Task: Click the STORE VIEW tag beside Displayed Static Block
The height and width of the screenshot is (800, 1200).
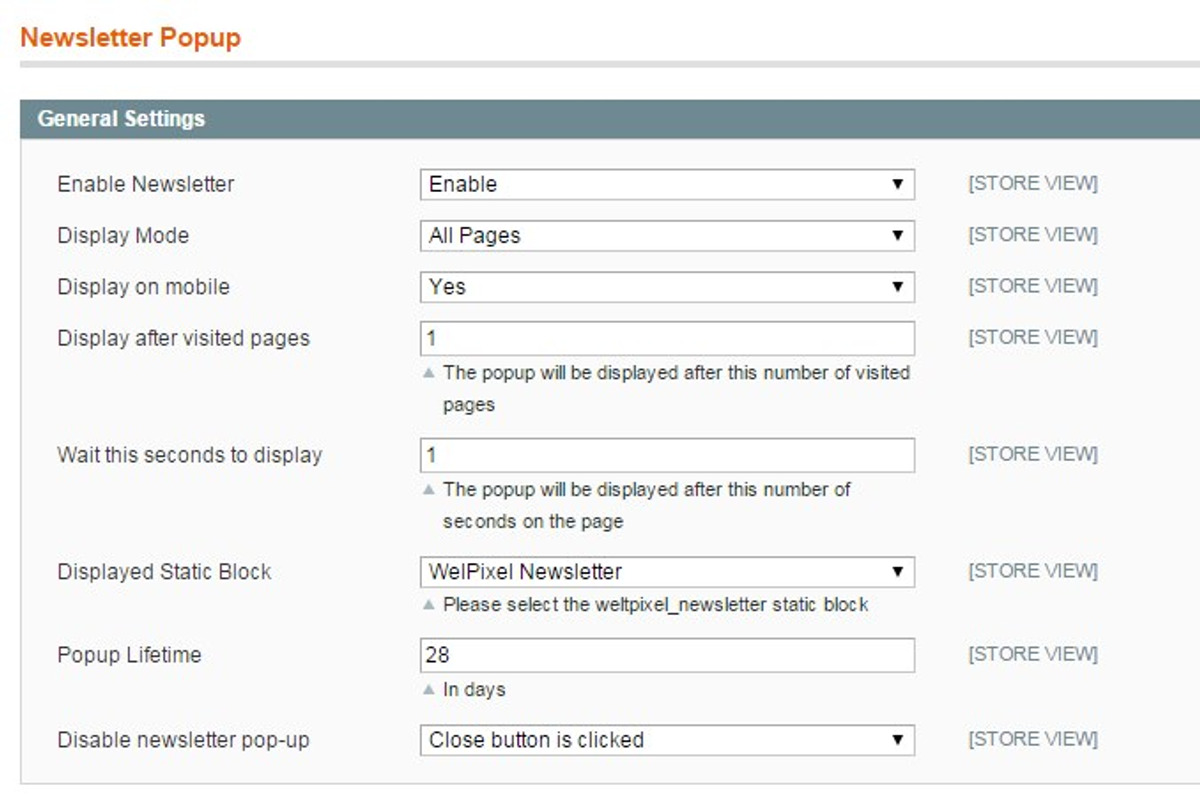Action: click(x=1033, y=571)
